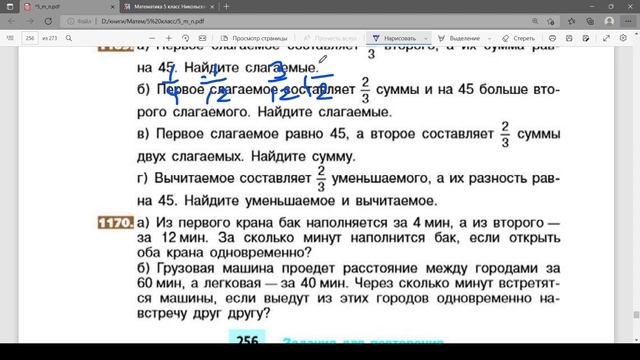
Task: Select the Стереть eraser tool
Action: click(x=518, y=38)
